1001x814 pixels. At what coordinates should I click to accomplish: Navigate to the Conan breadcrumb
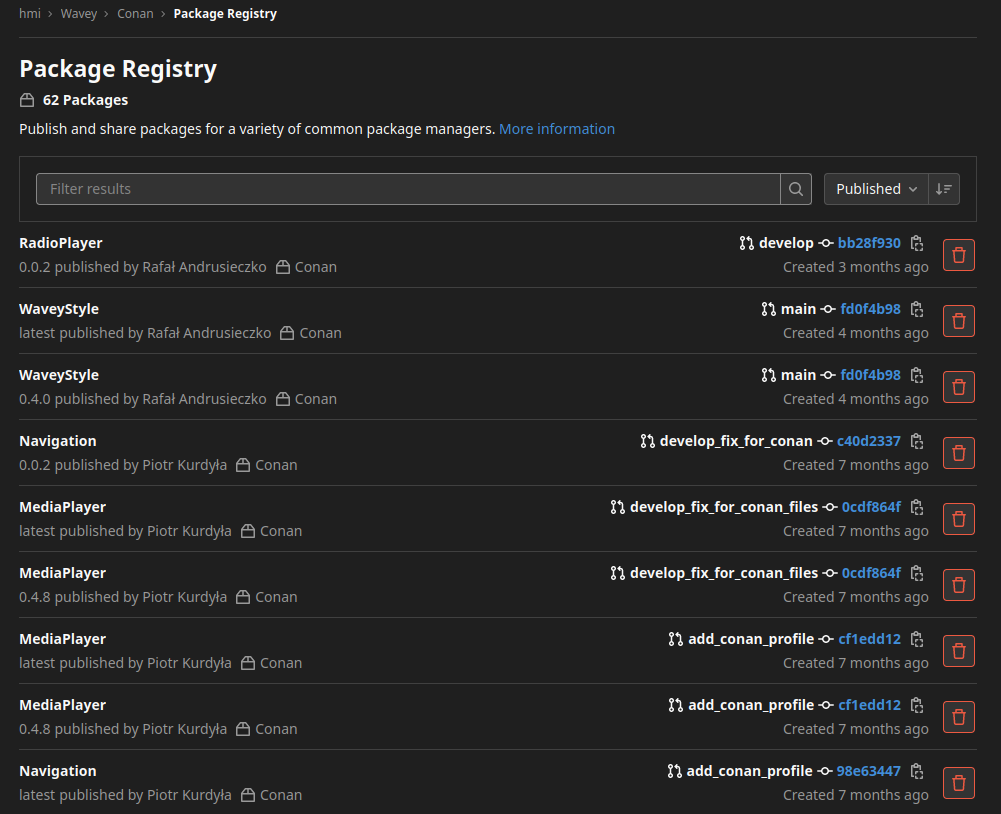coord(135,13)
